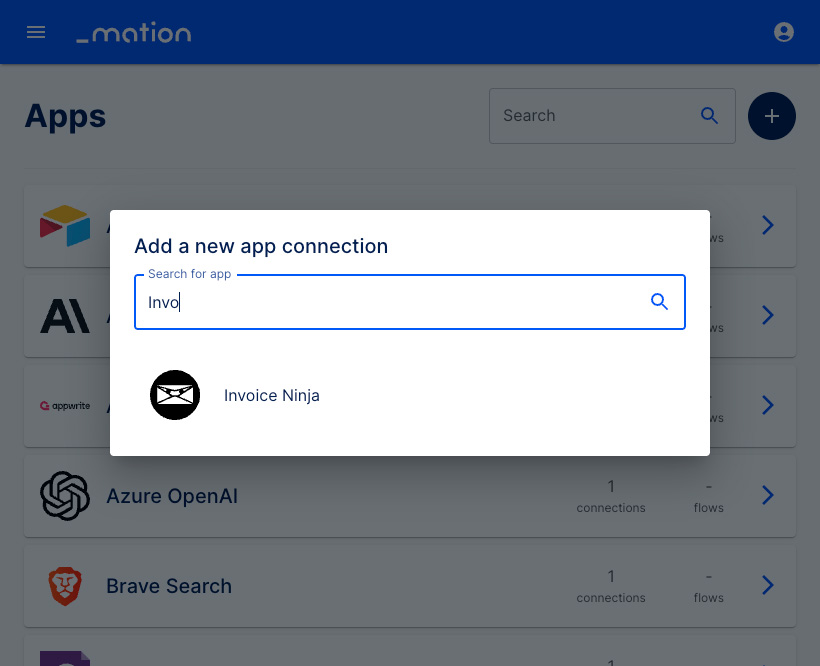Screen dimensions: 820x666
Task: Click the Anthropic app logo
Action: (x=65, y=316)
